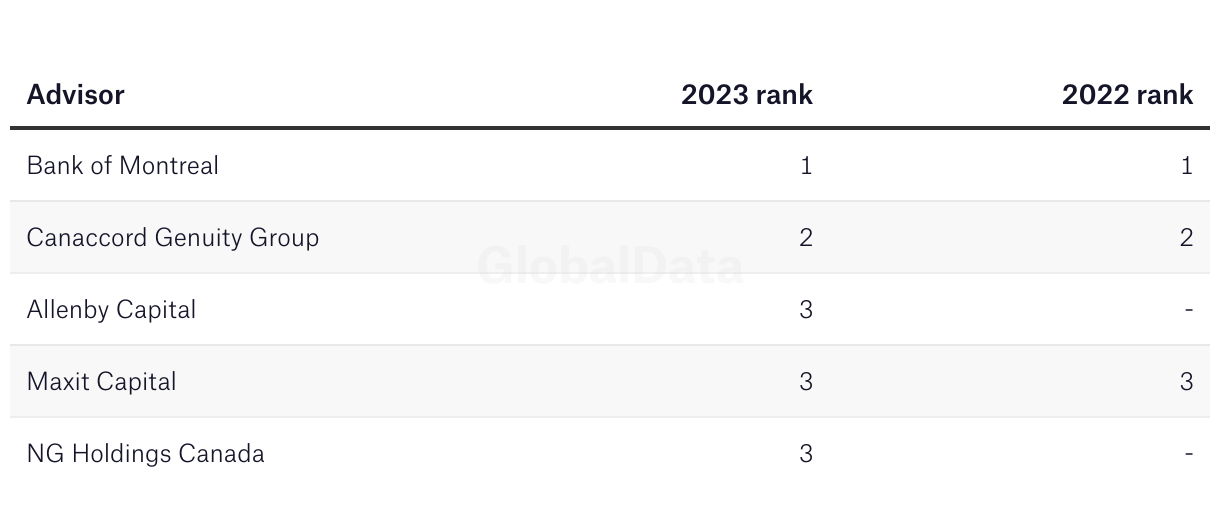
Task: Select Canaccord Genuity 2022 rank cell
Action: [x=1186, y=237]
